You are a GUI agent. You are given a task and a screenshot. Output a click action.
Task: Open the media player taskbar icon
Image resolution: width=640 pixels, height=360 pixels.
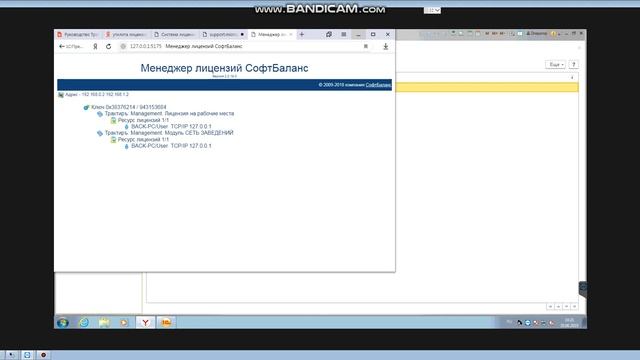pyautogui.click(x=124, y=322)
